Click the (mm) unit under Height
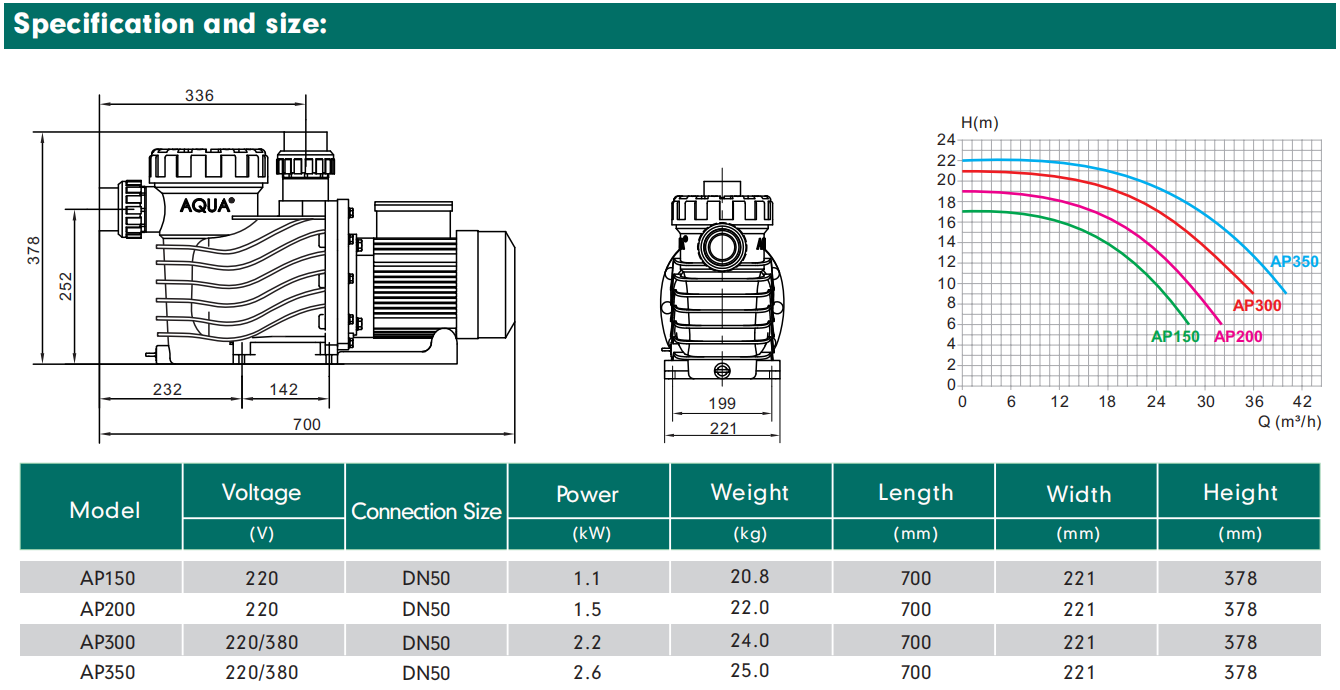This screenshot has width=1340, height=690. (1241, 534)
